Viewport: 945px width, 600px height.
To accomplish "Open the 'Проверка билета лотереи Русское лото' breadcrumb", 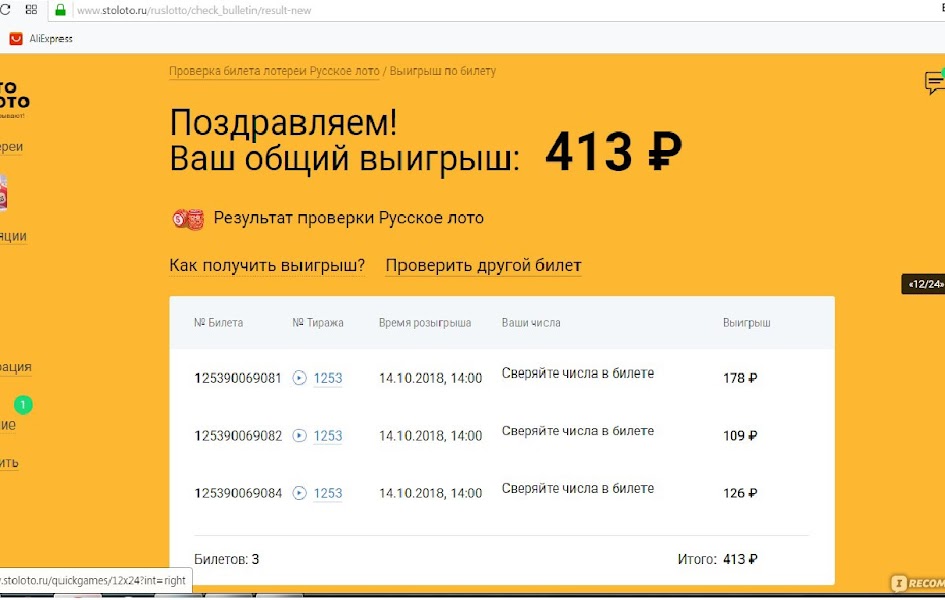I will 274,71.
